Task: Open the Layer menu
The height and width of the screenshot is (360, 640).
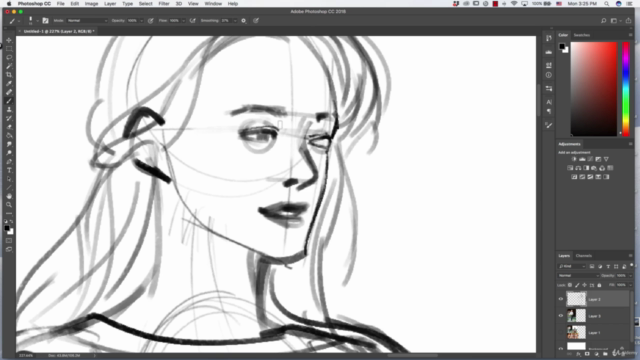Action: pyautogui.click(x=110, y=4)
